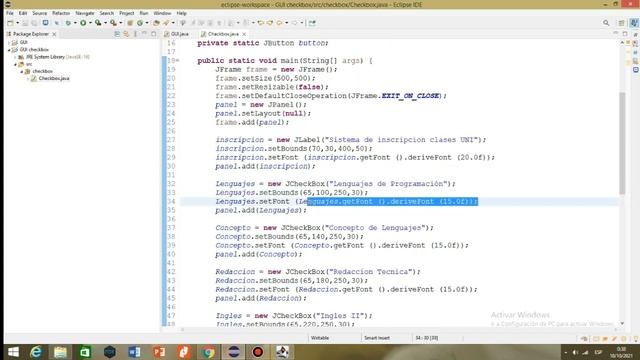640x360 pixels.
Task: Click the cursor position 34 : 30 status
Action: [x=427, y=338]
